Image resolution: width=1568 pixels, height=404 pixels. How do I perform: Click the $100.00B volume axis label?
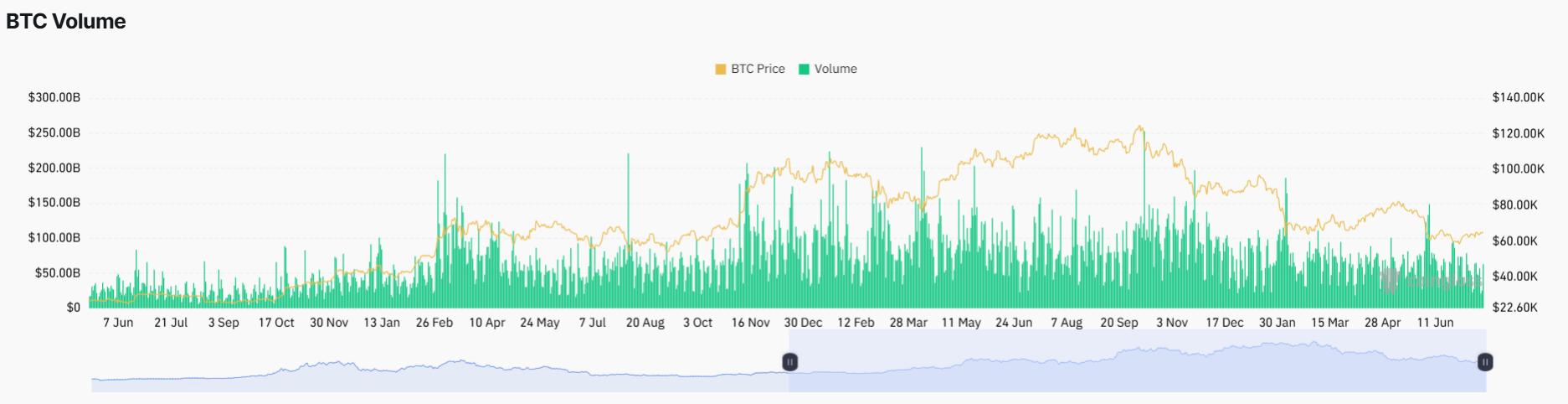[x=54, y=237]
